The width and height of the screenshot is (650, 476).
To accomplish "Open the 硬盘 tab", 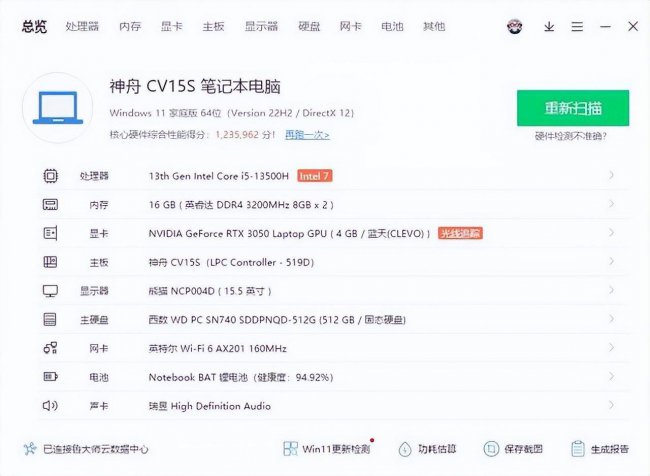I will pyautogui.click(x=309, y=27).
